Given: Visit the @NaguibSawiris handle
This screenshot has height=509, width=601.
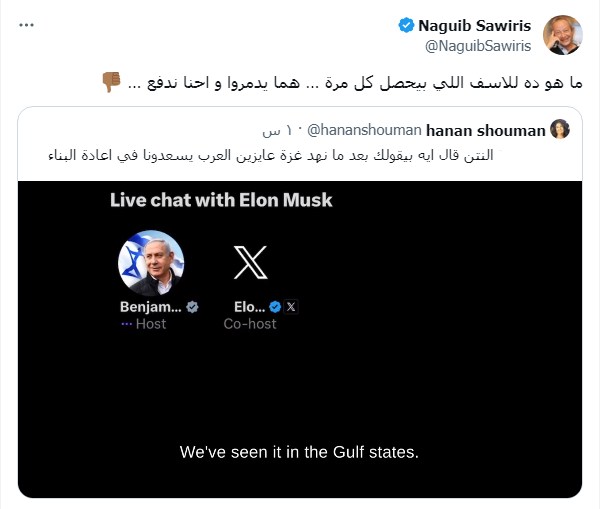Looking at the screenshot, I should [480, 45].
